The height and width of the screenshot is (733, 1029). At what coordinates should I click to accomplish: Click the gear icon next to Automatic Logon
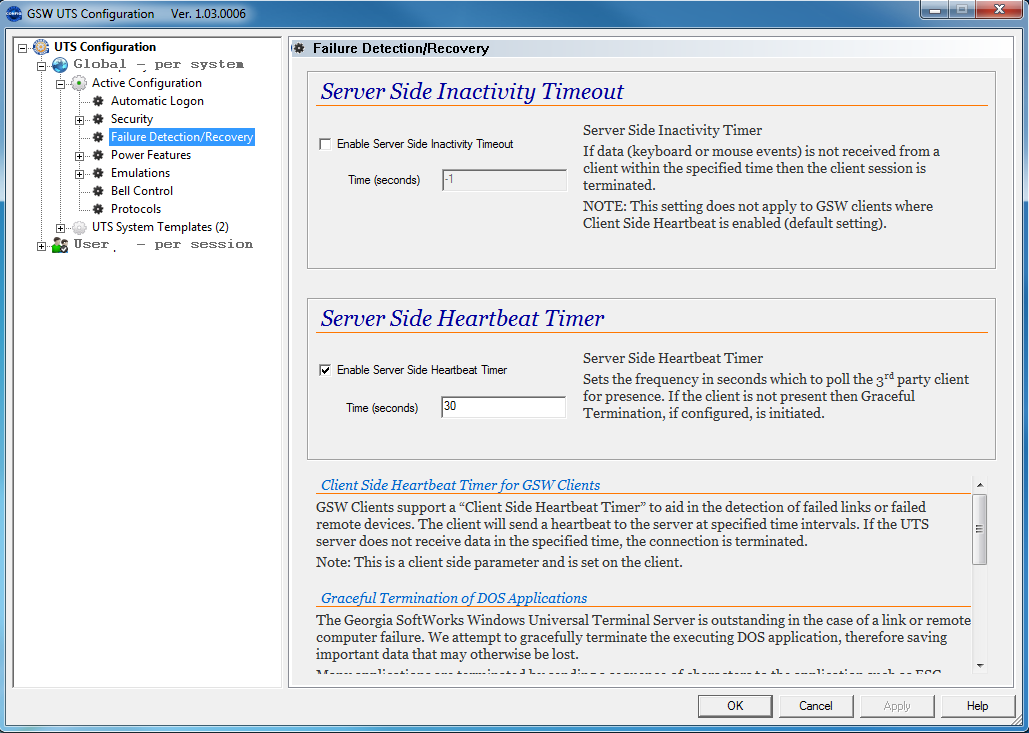coord(98,101)
